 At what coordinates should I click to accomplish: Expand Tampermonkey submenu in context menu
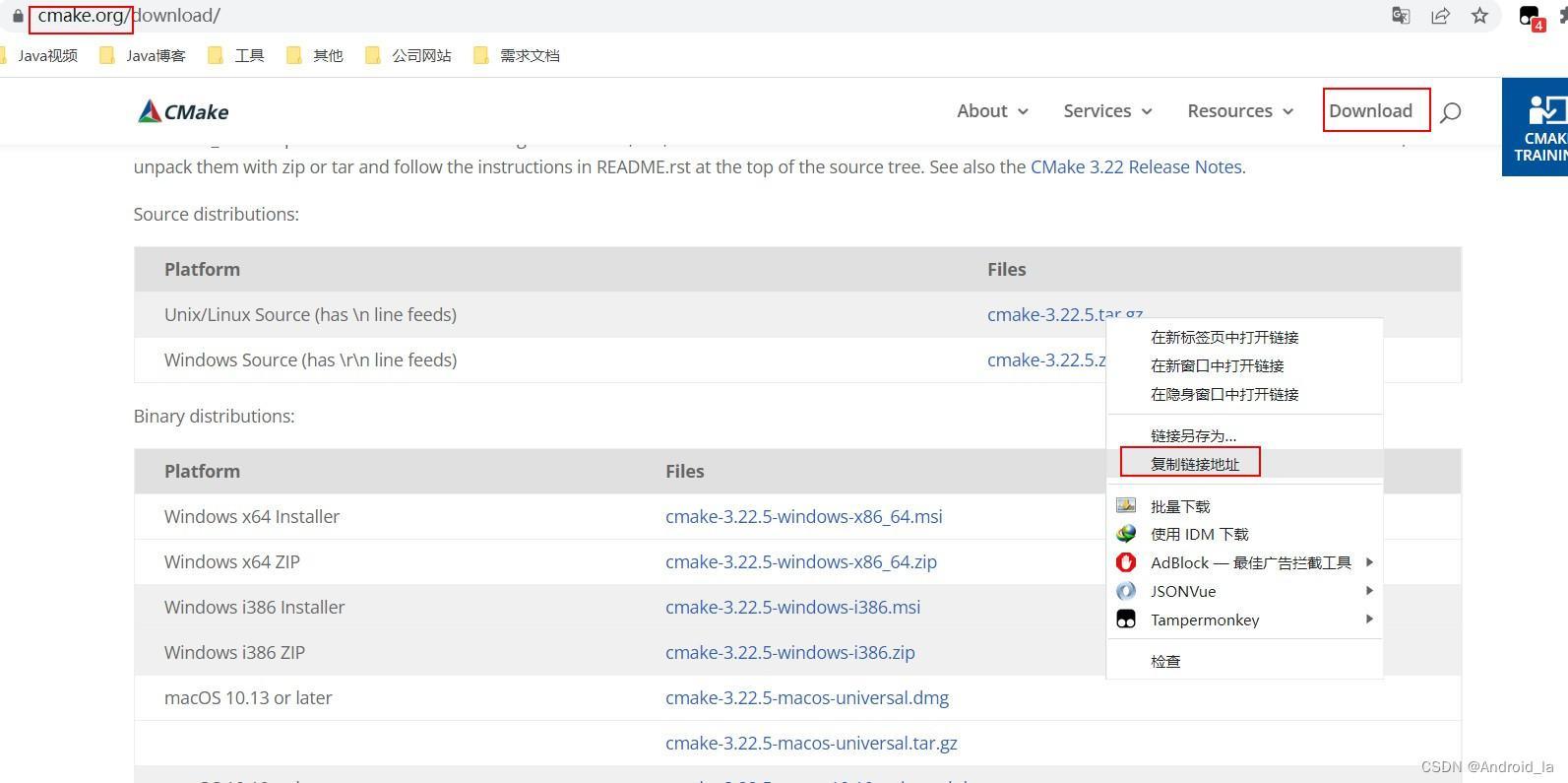pyautogui.click(x=1245, y=620)
